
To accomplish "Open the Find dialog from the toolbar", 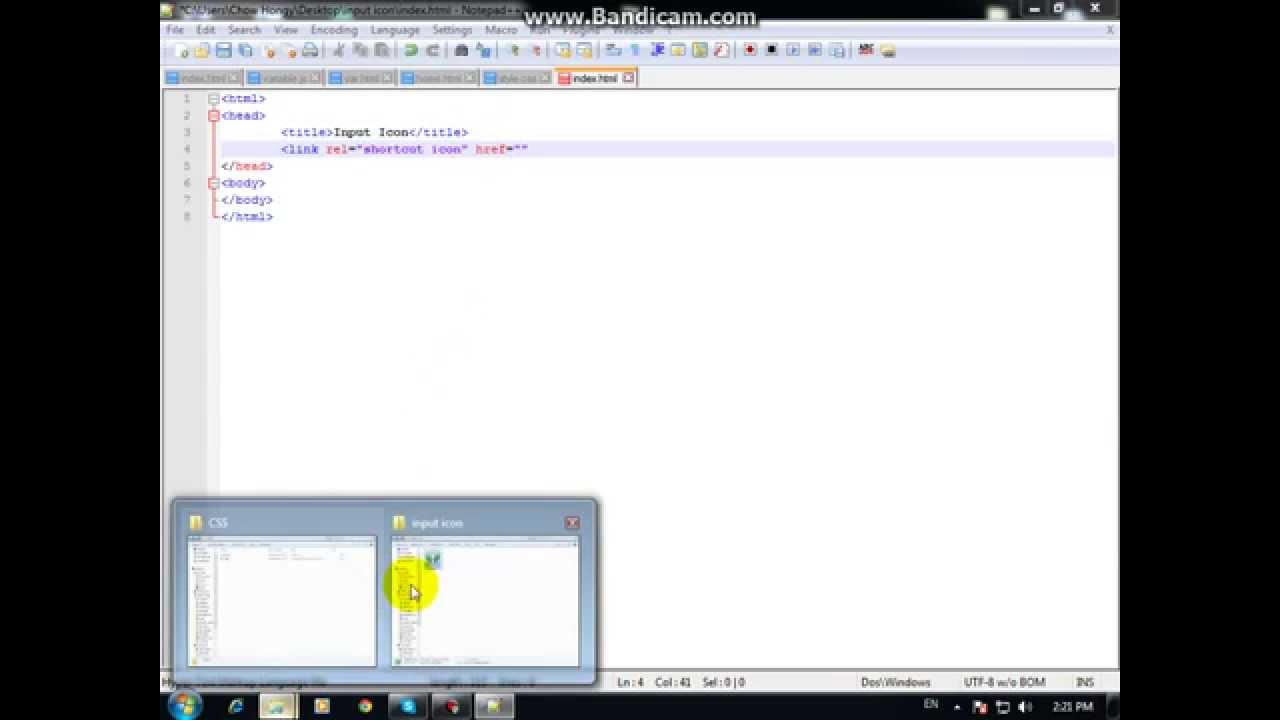I will 462,49.
